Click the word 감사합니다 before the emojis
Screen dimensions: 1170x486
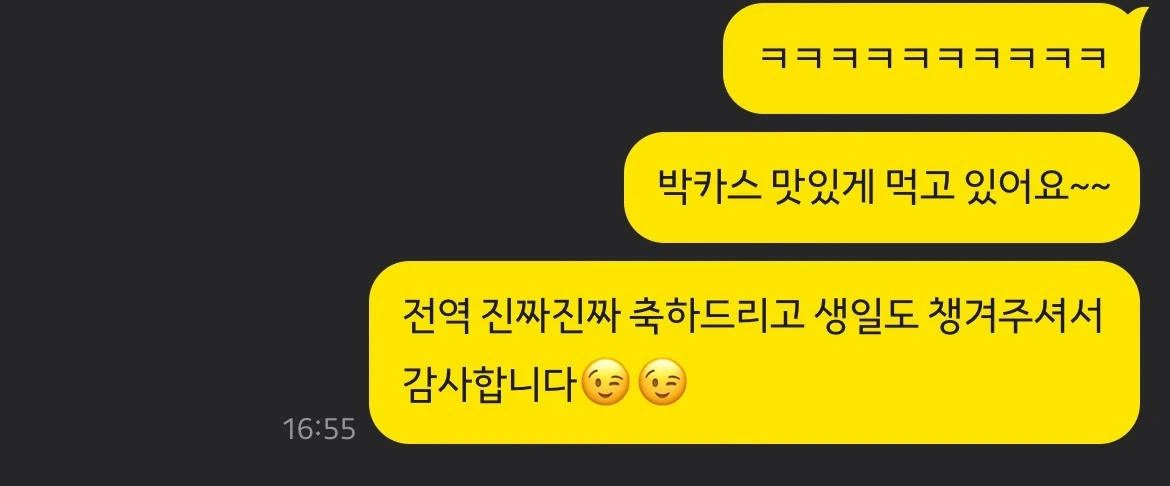tap(491, 384)
